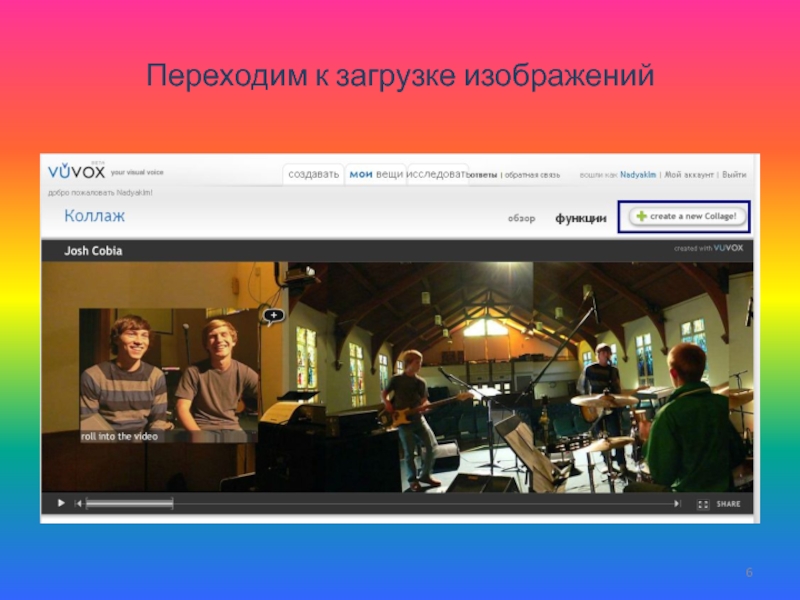Switch to функции view
This screenshot has height=600, width=800.
[x=581, y=218]
